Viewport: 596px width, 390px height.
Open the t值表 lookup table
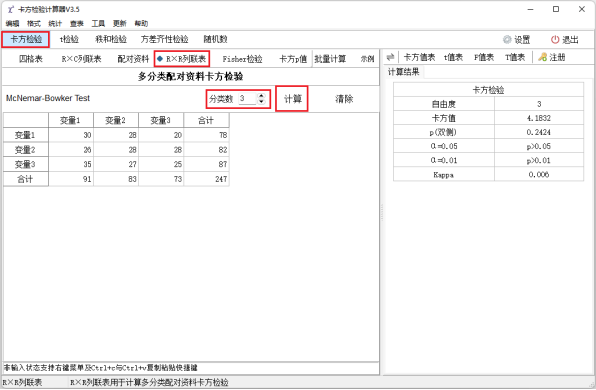453,57
